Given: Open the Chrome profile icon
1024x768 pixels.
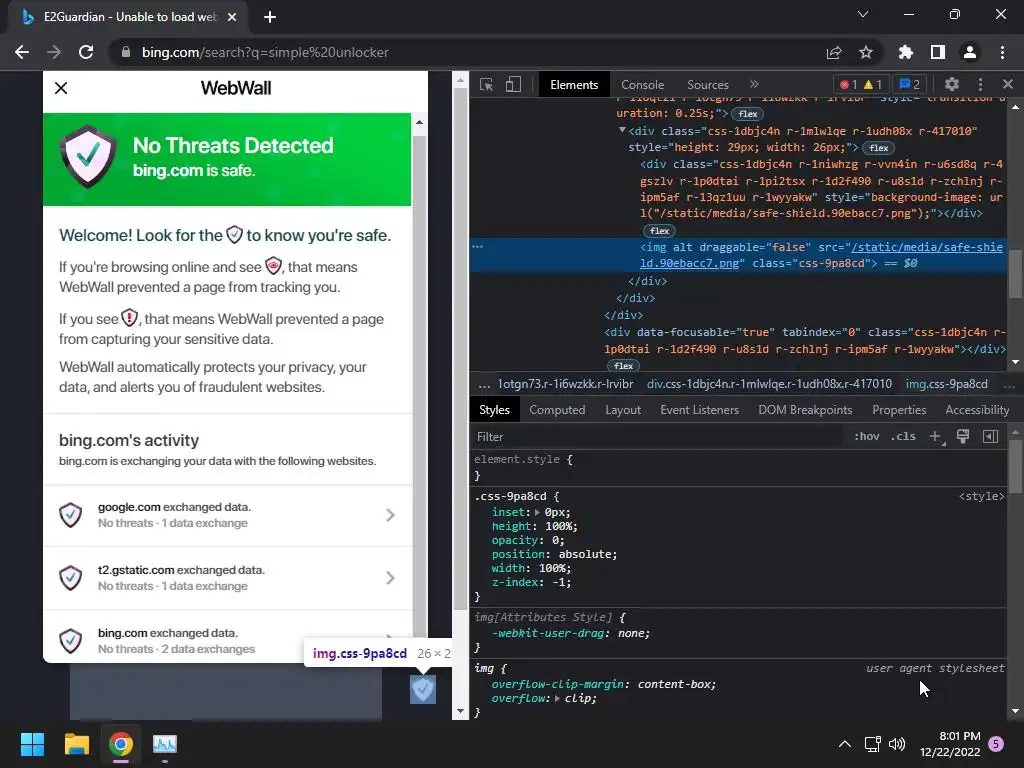Looking at the screenshot, I should pyautogui.click(x=970, y=52).
